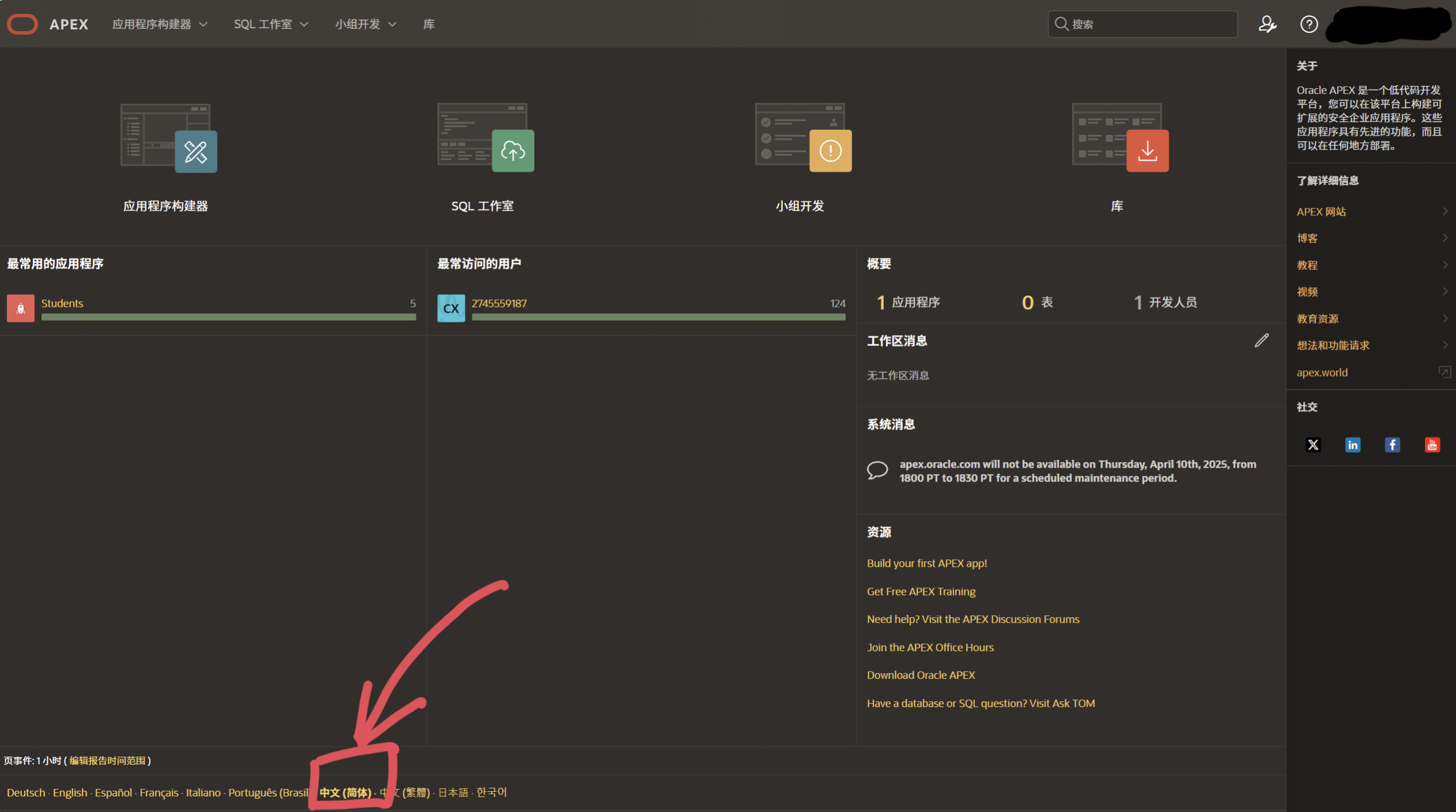This screenshot has height=812, width=1456.
Task: Open the 库 menu item
Action: pyautogui.click(x=429, y=24)
